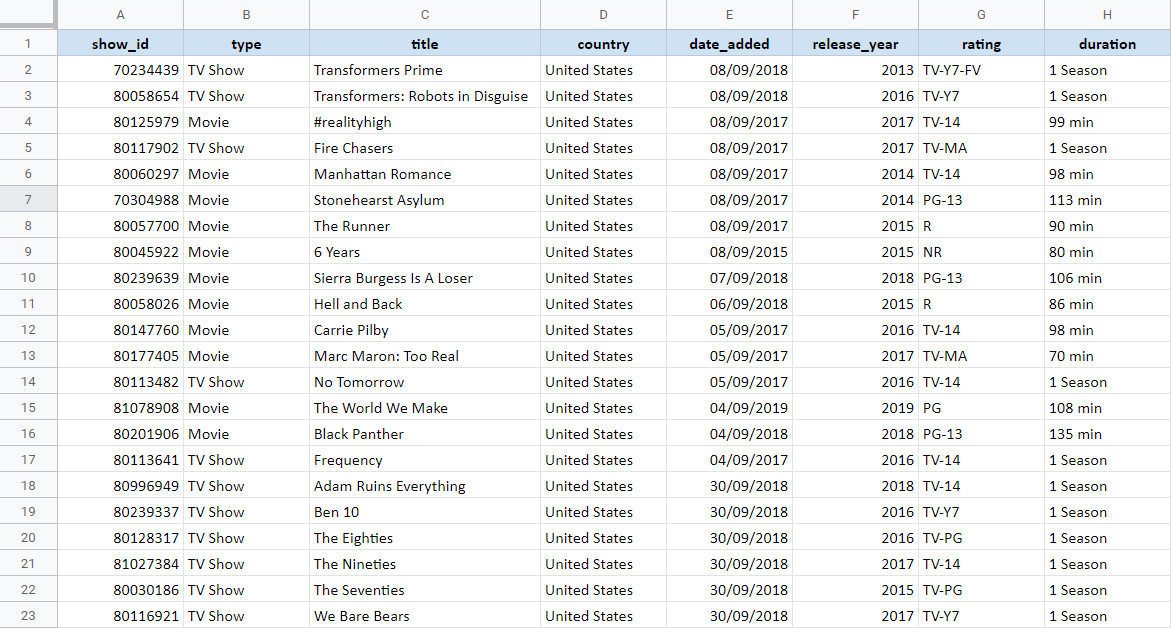Select column C header
Viewport: 1171px width, 628px height.
[425, 14]
